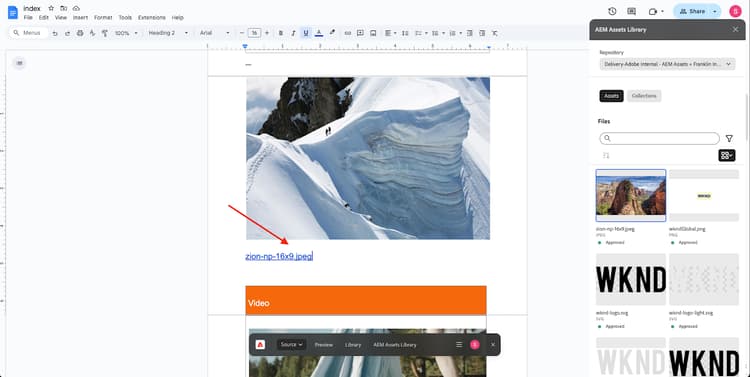The image size is (750, 377).
Task: Open the document outline icon
Action: [x=19, y=63]
